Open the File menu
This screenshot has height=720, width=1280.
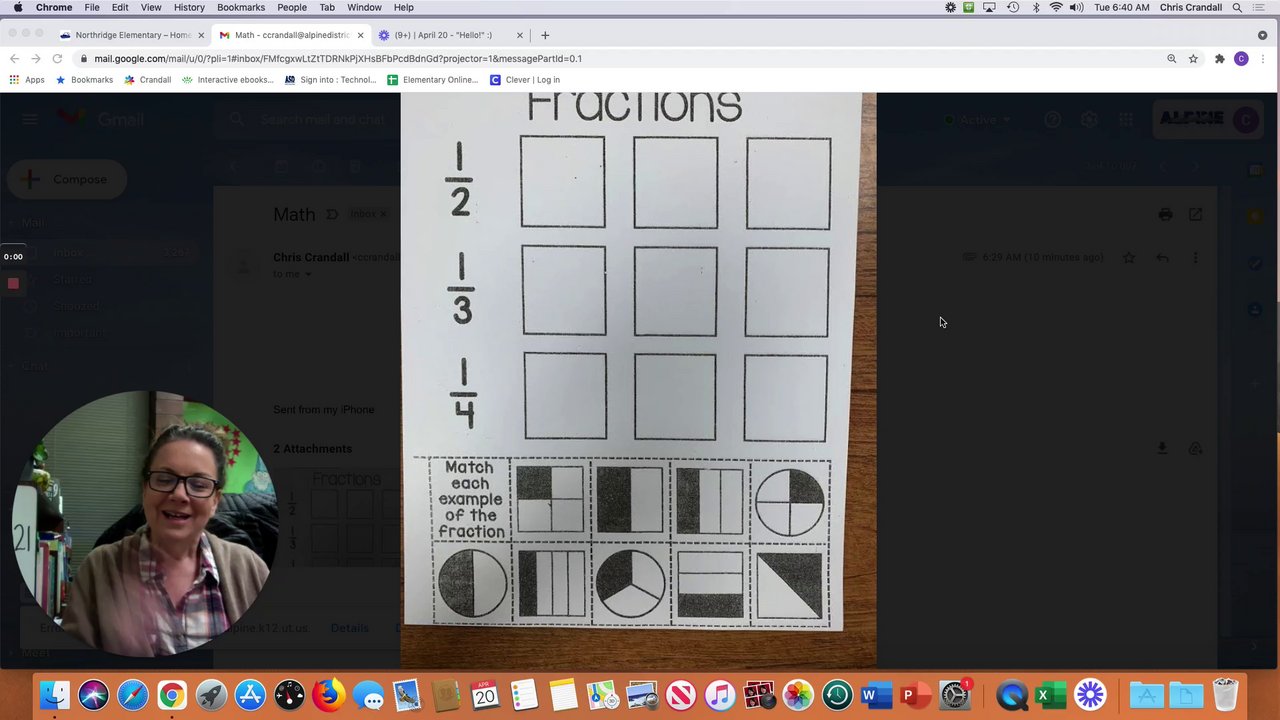92,7
